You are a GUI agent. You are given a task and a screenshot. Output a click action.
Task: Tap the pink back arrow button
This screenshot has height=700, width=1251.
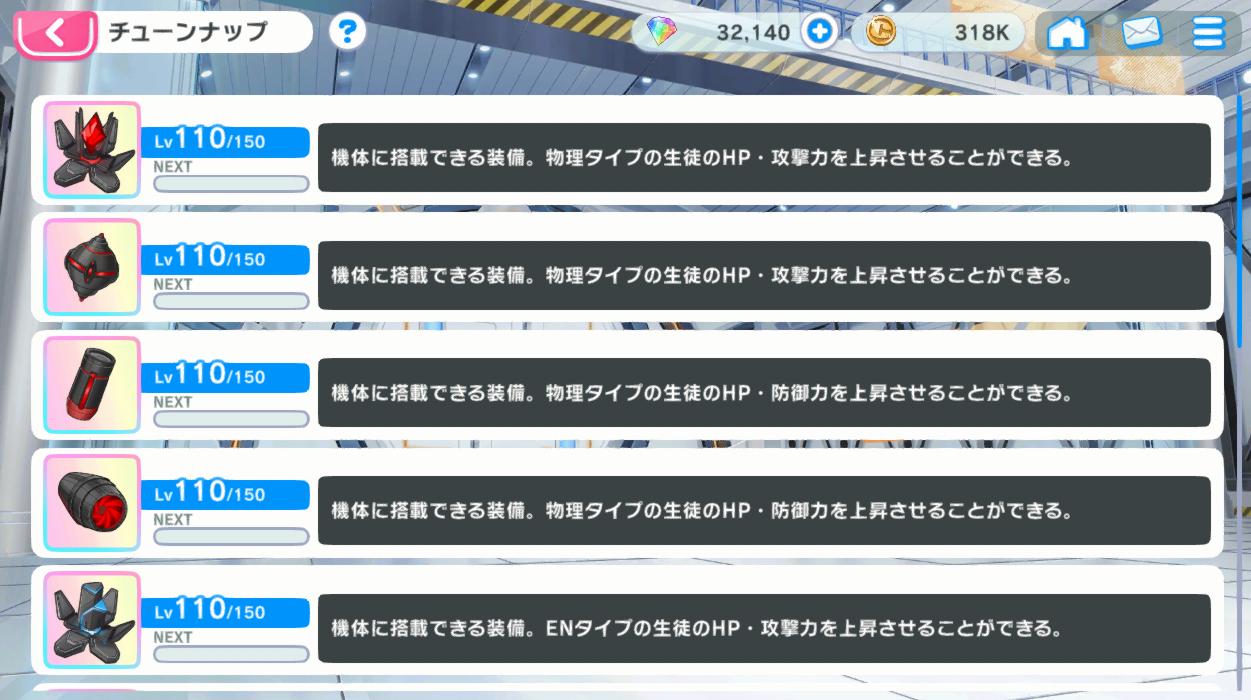(55, 33)
